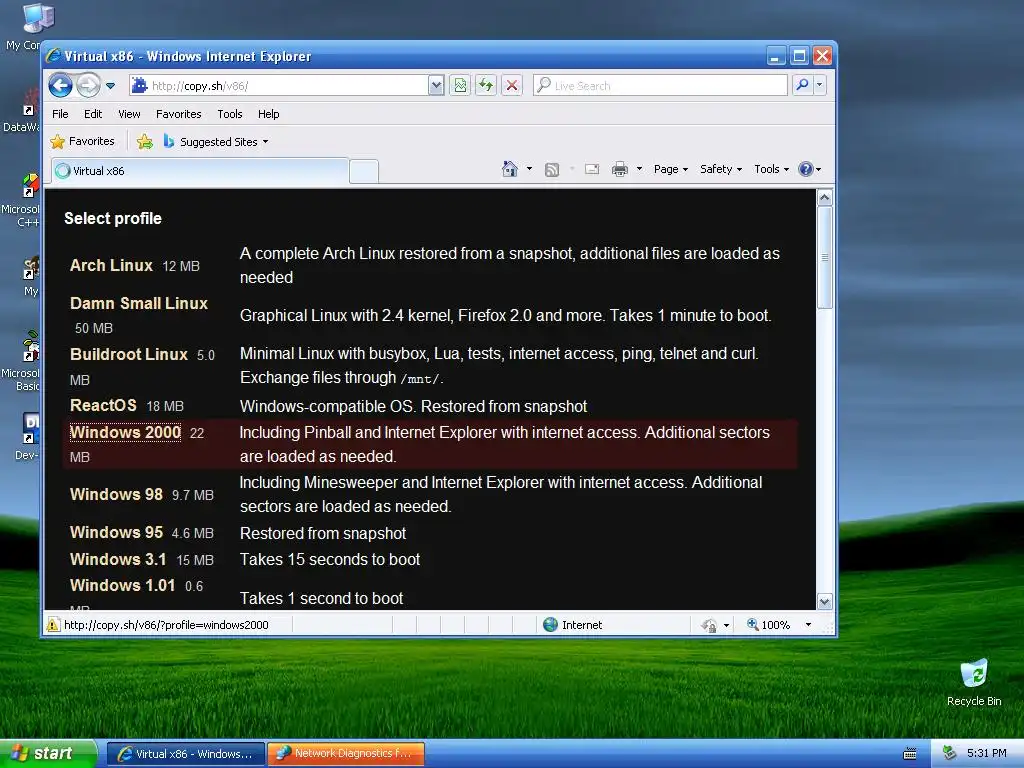1024x768 pixels.
Task: Open the Windows Start menu
Action: click(48, 754)
